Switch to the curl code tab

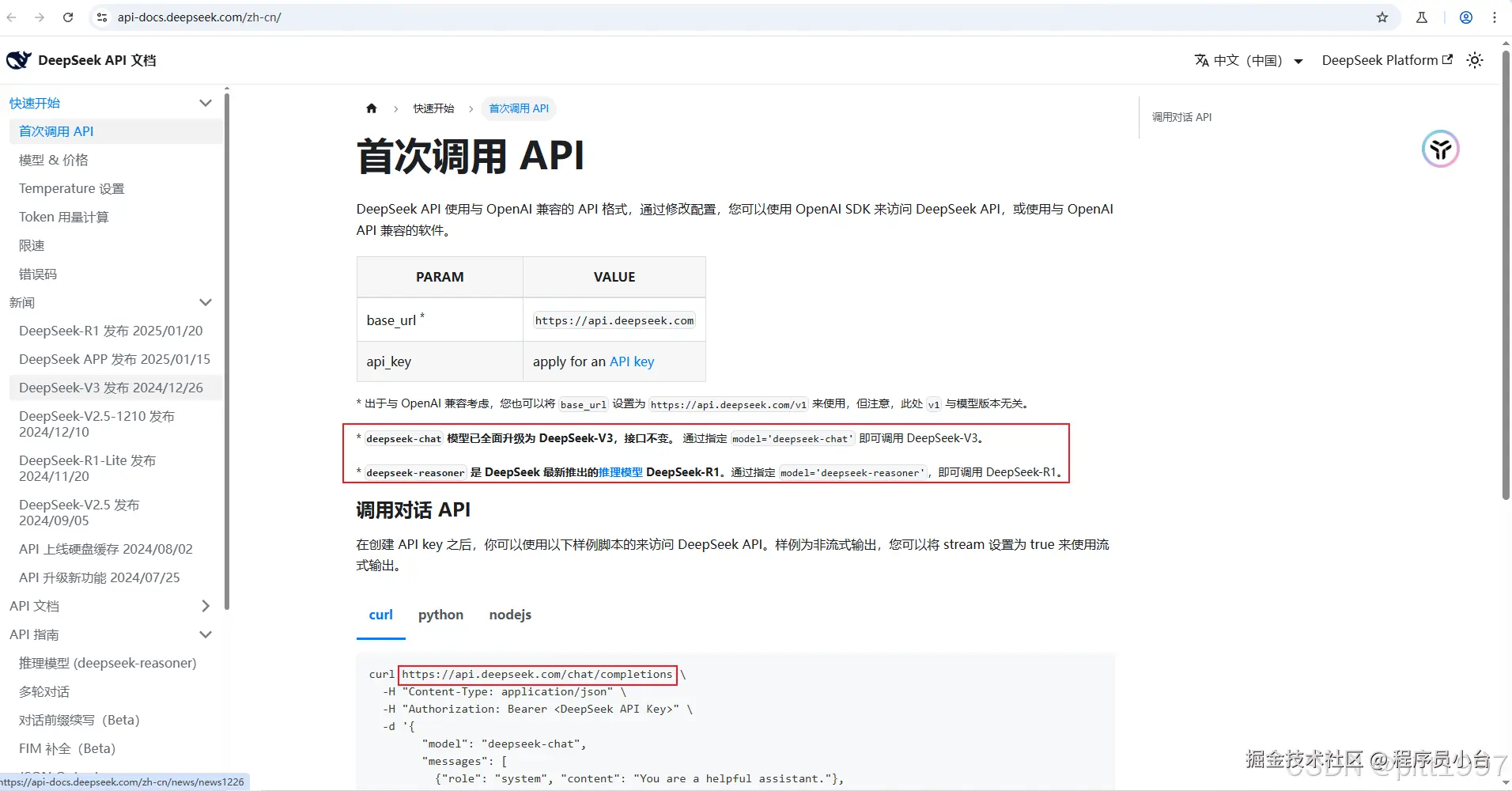(x=381, y=615)
